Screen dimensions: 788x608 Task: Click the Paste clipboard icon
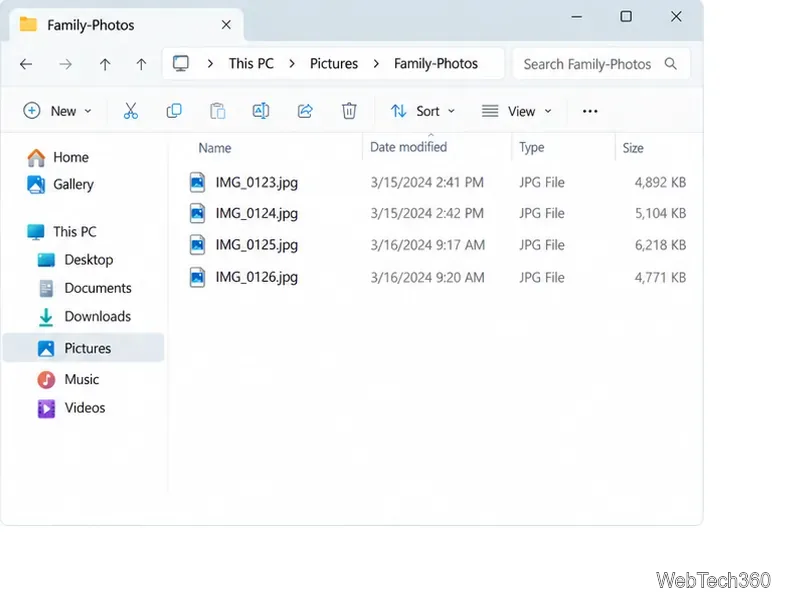(x=218, y=111)
